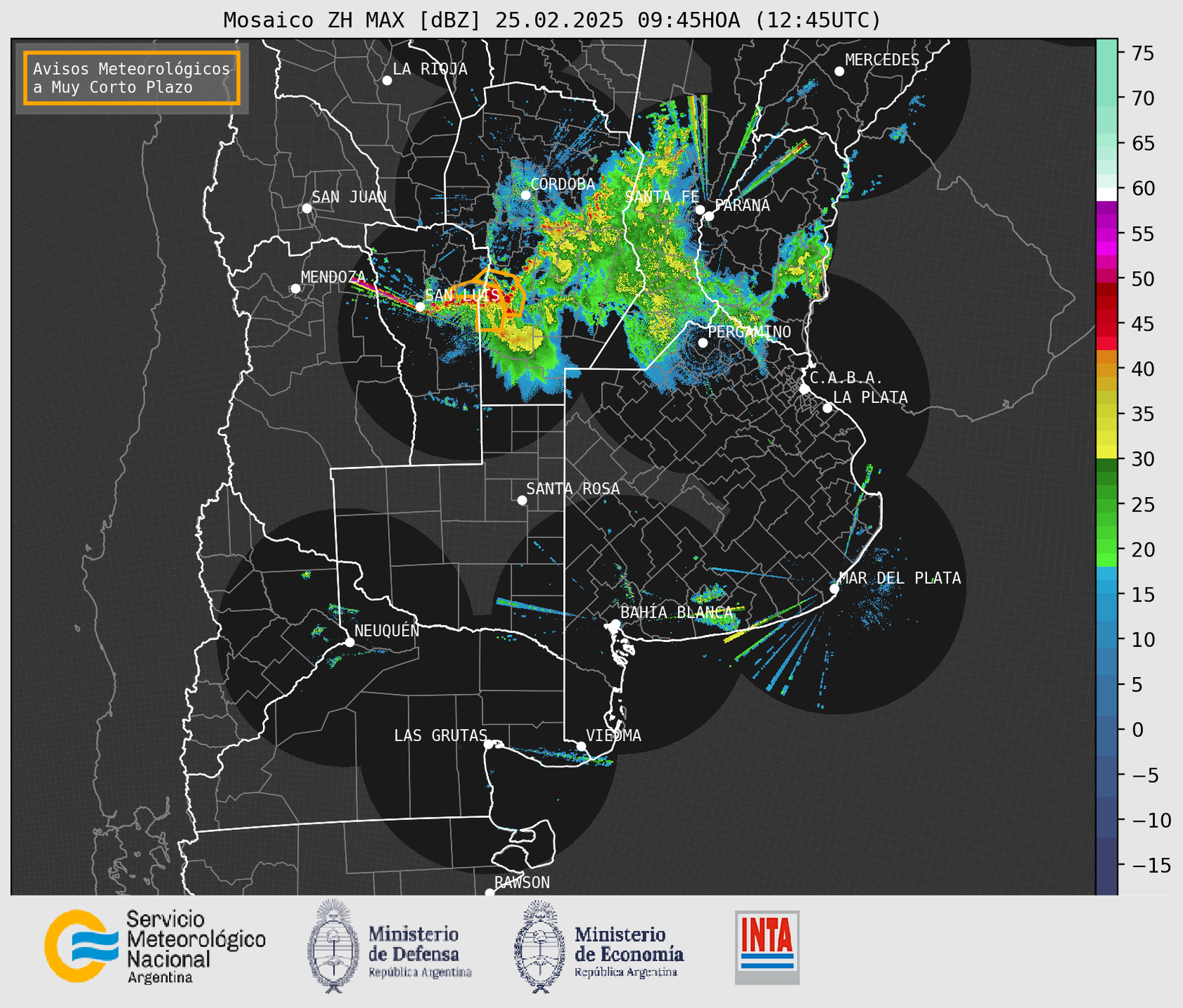Click the INTA logo
This screenshot has width=1183, height=1008.
(x=767, y=947)
